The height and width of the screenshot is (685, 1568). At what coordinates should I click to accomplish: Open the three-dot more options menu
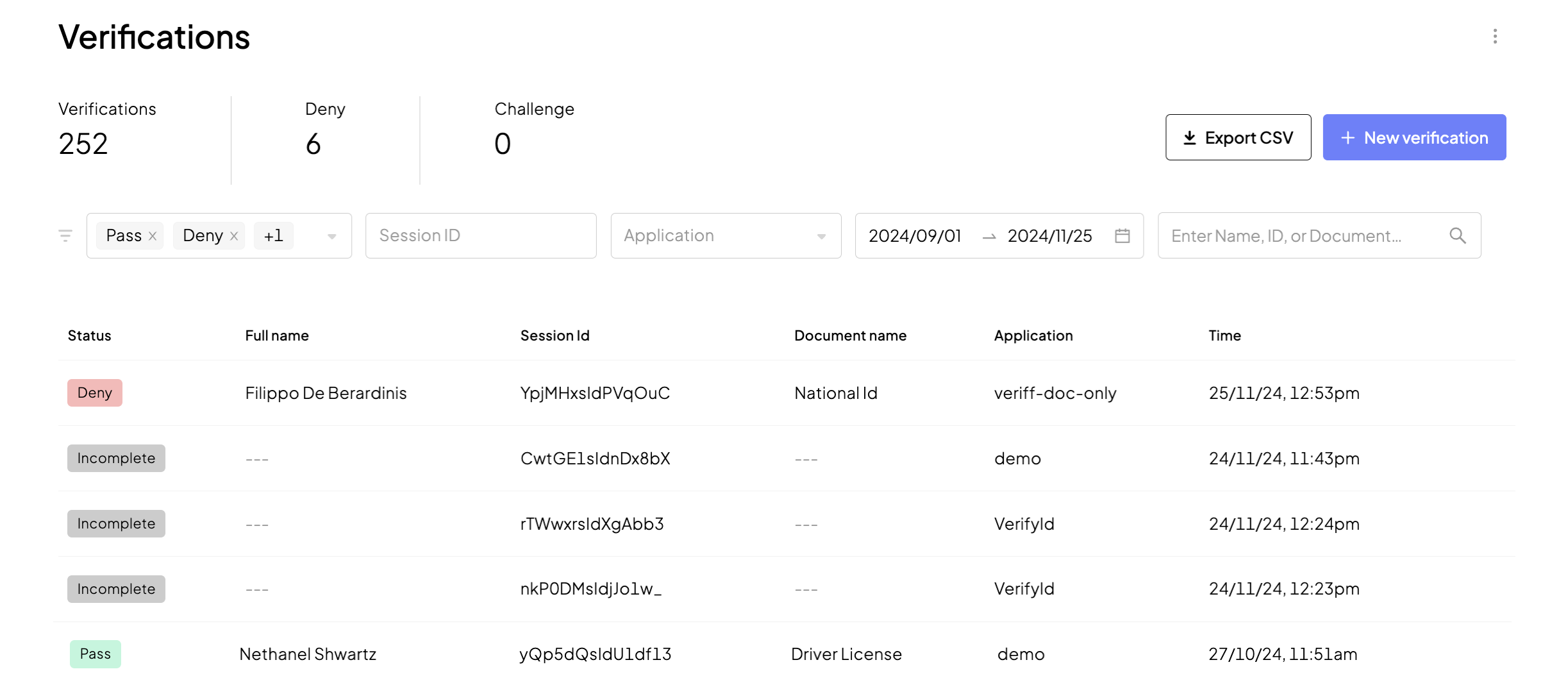tap(1494, 37)
